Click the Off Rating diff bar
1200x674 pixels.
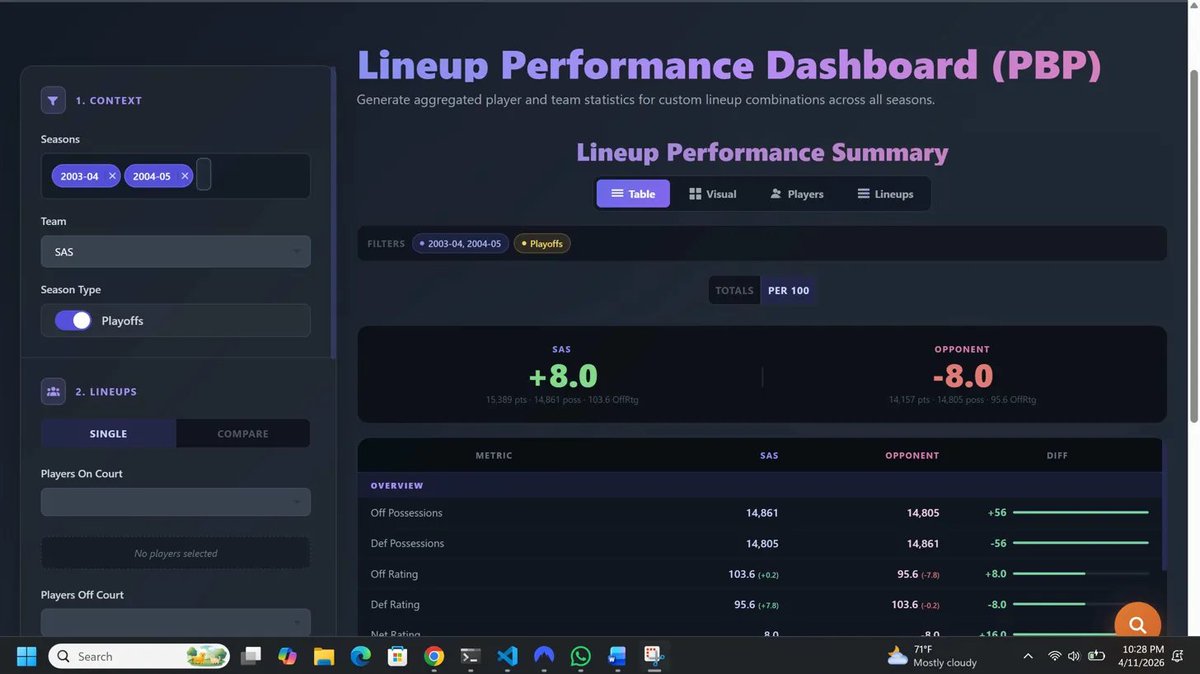point(1081,574)
